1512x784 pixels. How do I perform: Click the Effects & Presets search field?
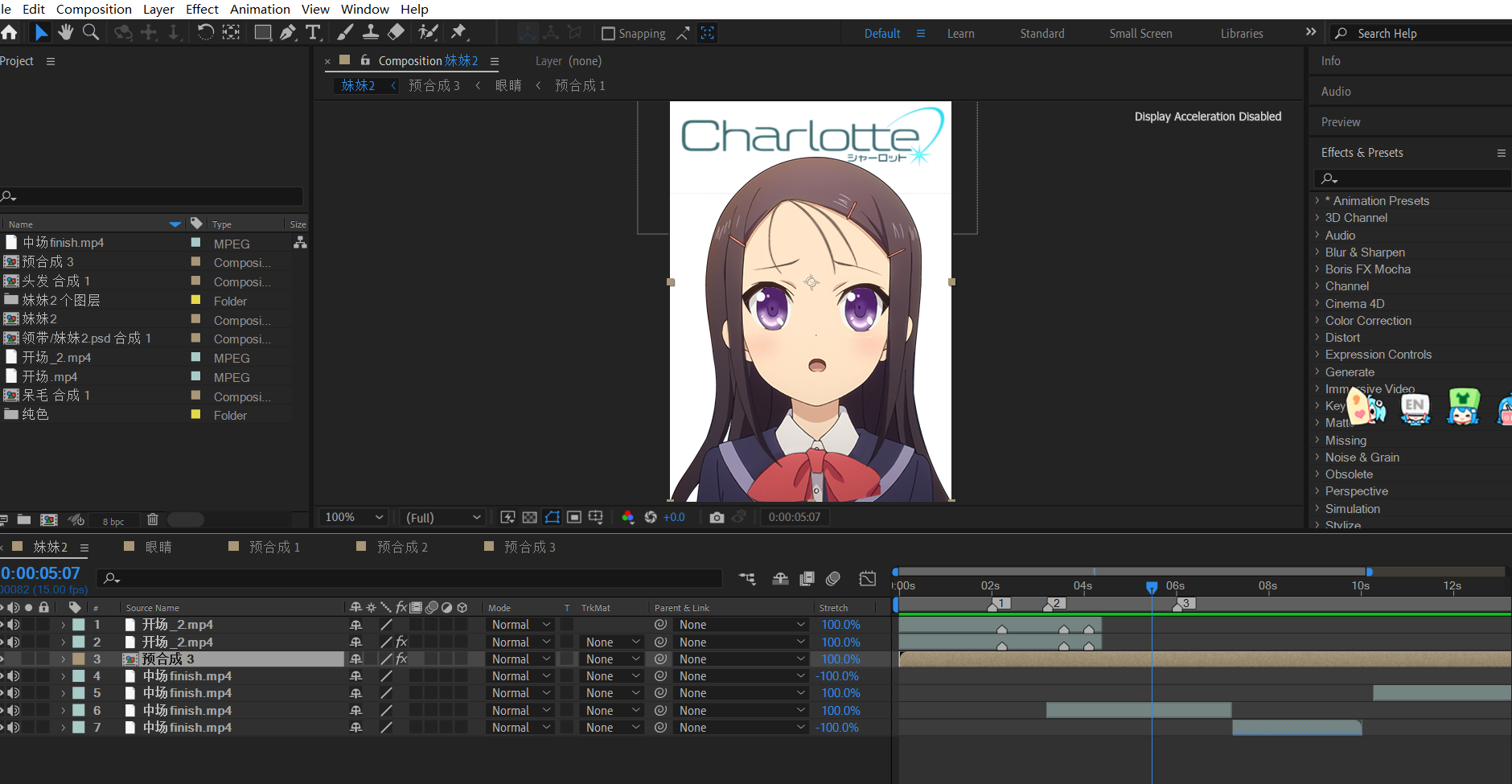[x=1413, y=178]
